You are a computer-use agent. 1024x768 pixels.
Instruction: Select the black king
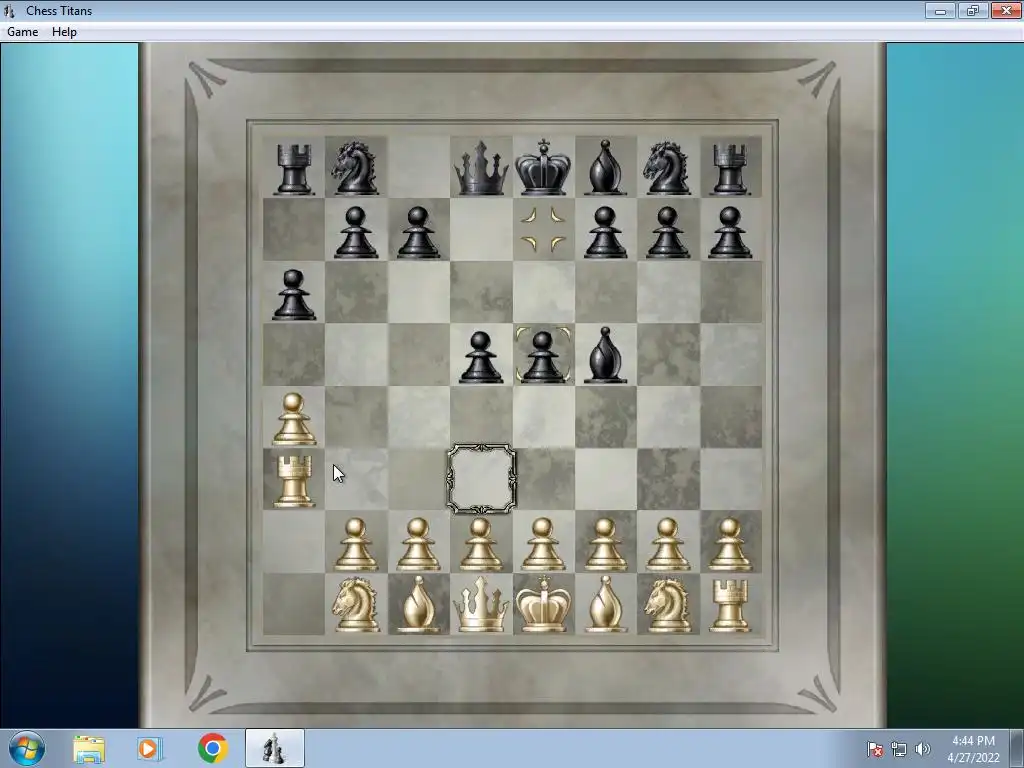coord(543,167)
